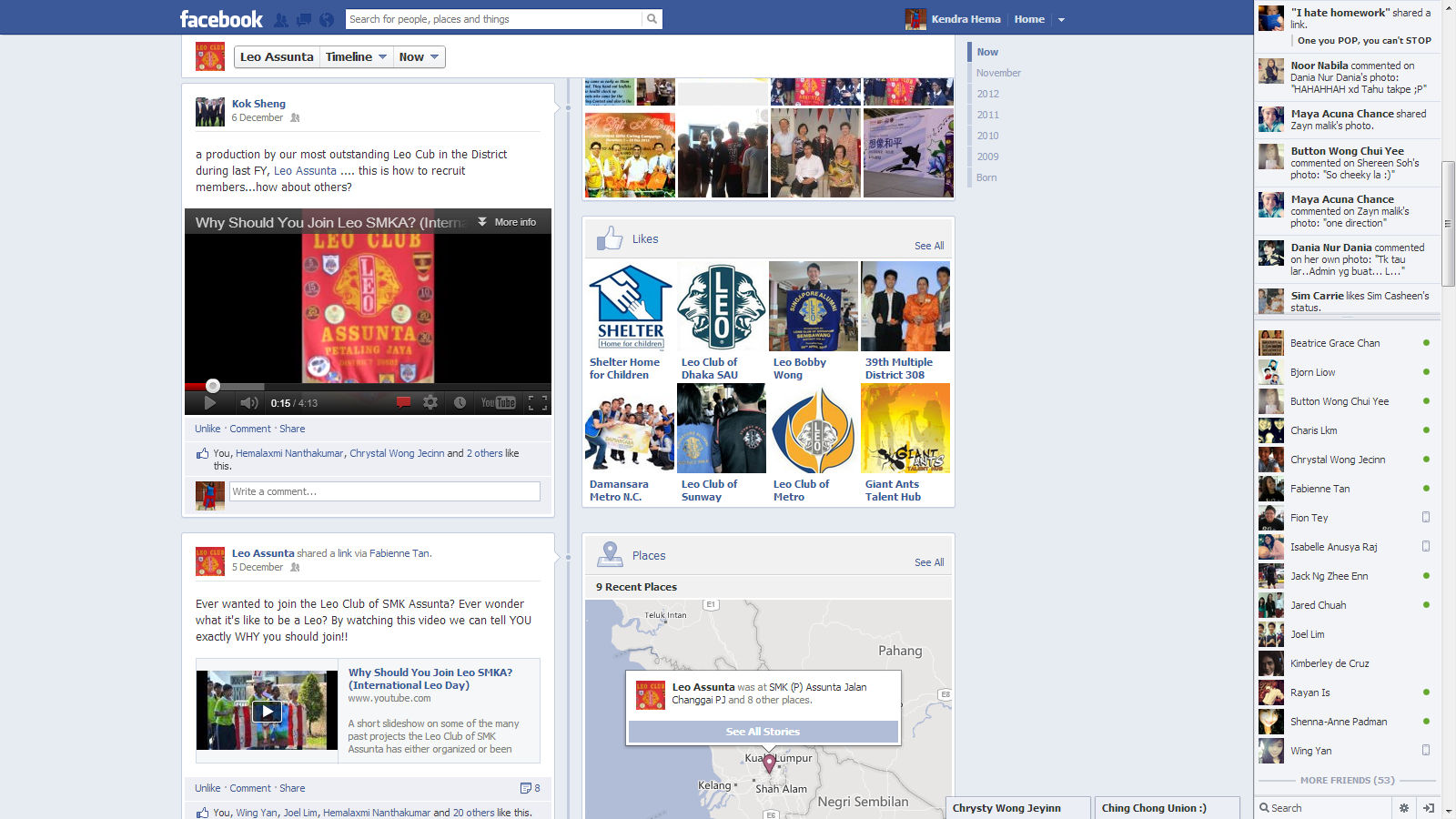
Task: Open chat with Jared Chuah
Action: (1346, 605)
